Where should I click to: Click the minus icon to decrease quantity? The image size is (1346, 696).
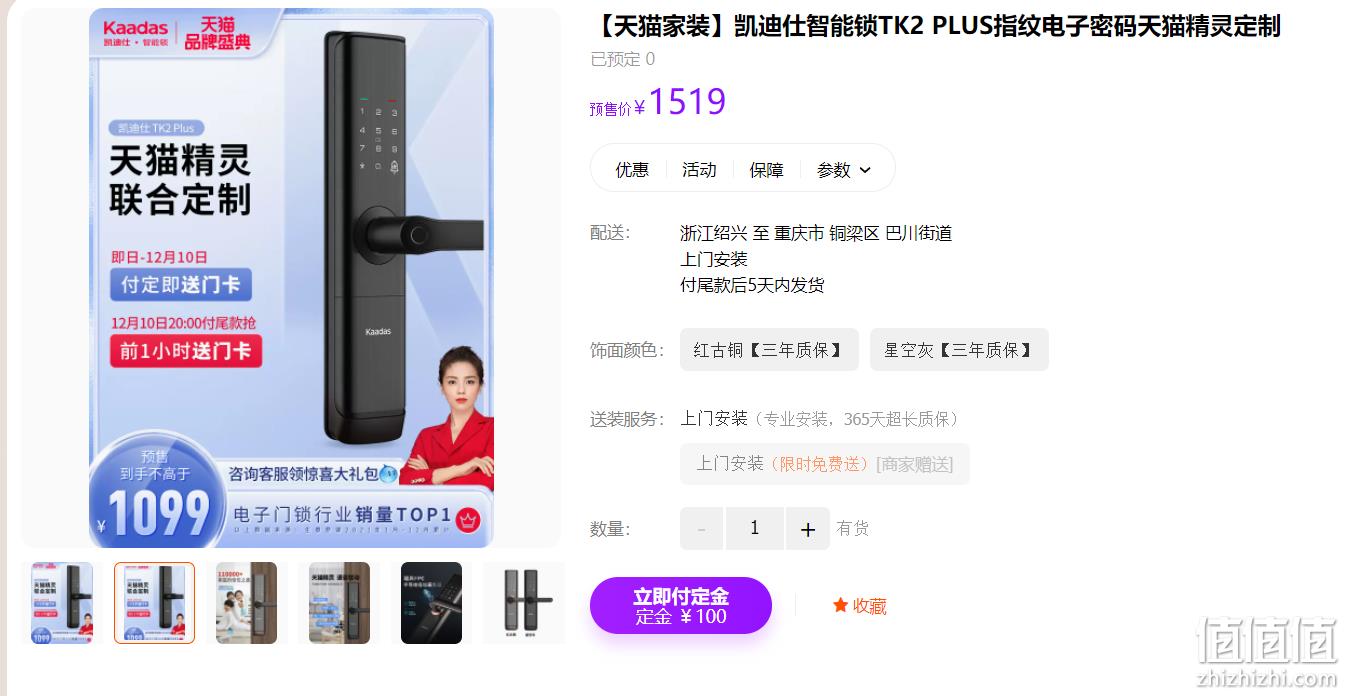pyautogui.click(x=702, y=529)
